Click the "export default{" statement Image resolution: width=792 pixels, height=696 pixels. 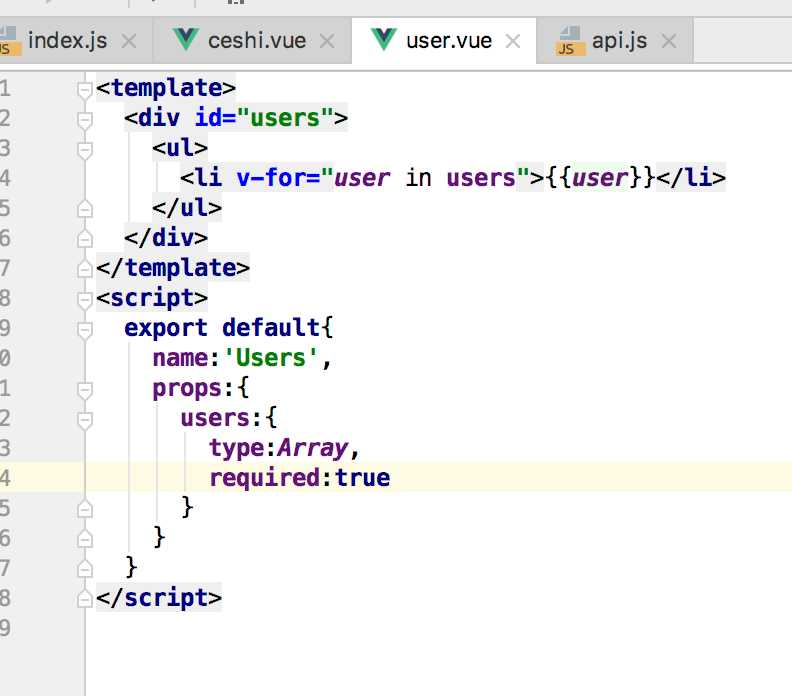pyautogui.click(x=229, y=328)
